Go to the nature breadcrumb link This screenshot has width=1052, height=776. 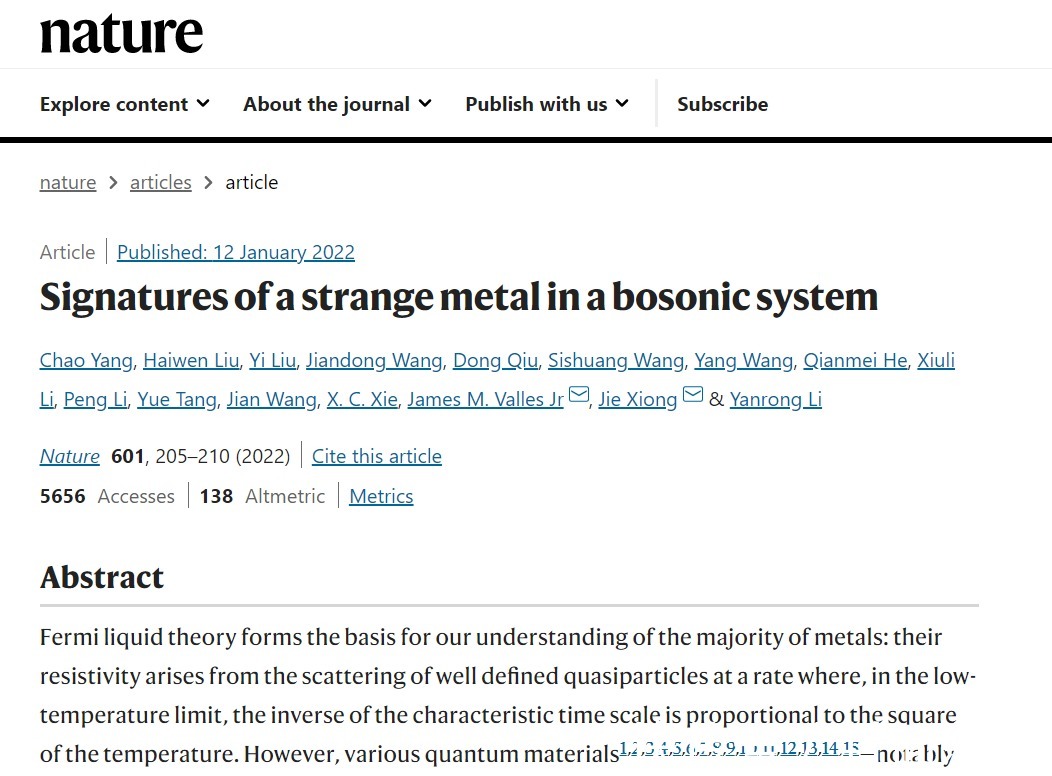[x=68, y=182]
